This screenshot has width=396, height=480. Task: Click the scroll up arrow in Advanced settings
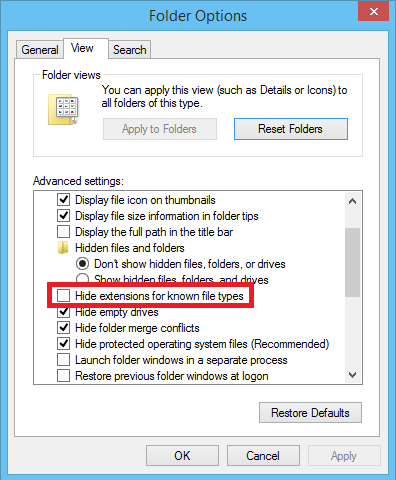point(352,201)
